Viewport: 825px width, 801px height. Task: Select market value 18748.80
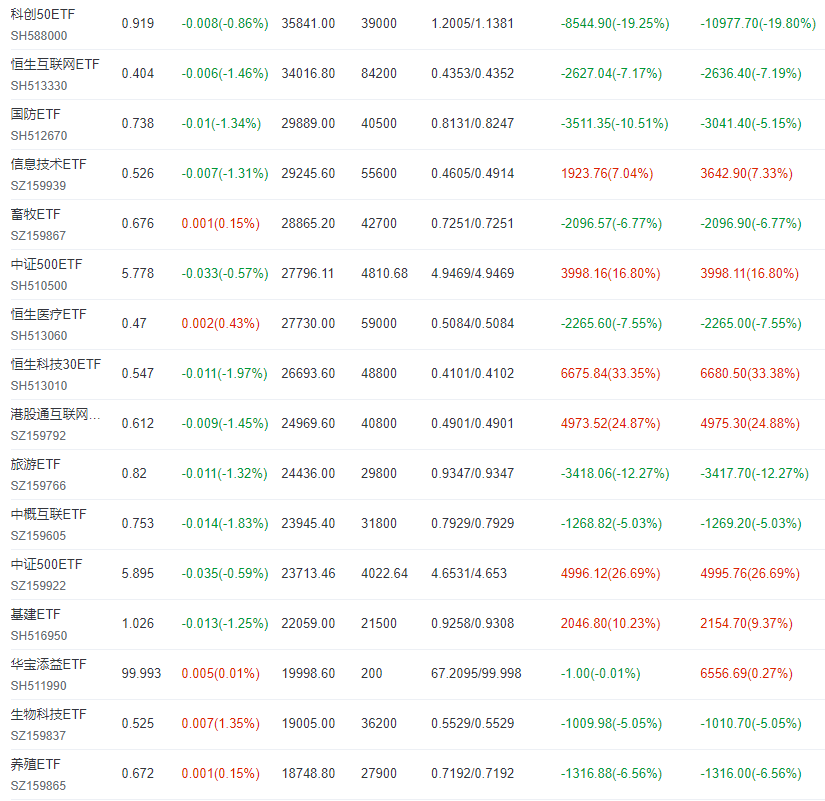(x=308, y=774)
